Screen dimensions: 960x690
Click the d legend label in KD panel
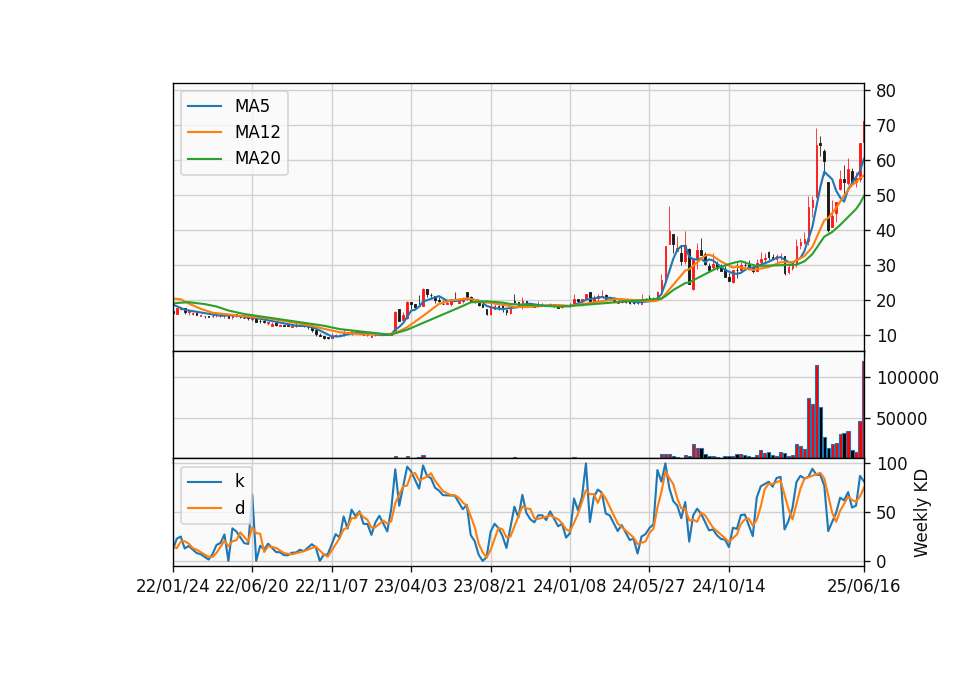239,508
